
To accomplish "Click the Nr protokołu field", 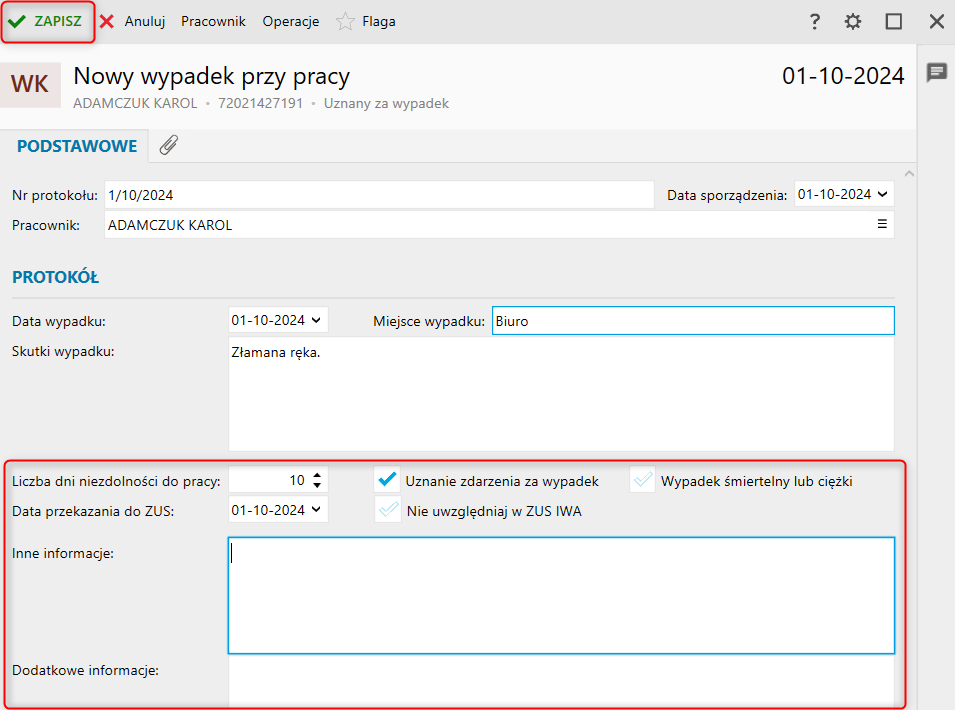I will (379, 195).
